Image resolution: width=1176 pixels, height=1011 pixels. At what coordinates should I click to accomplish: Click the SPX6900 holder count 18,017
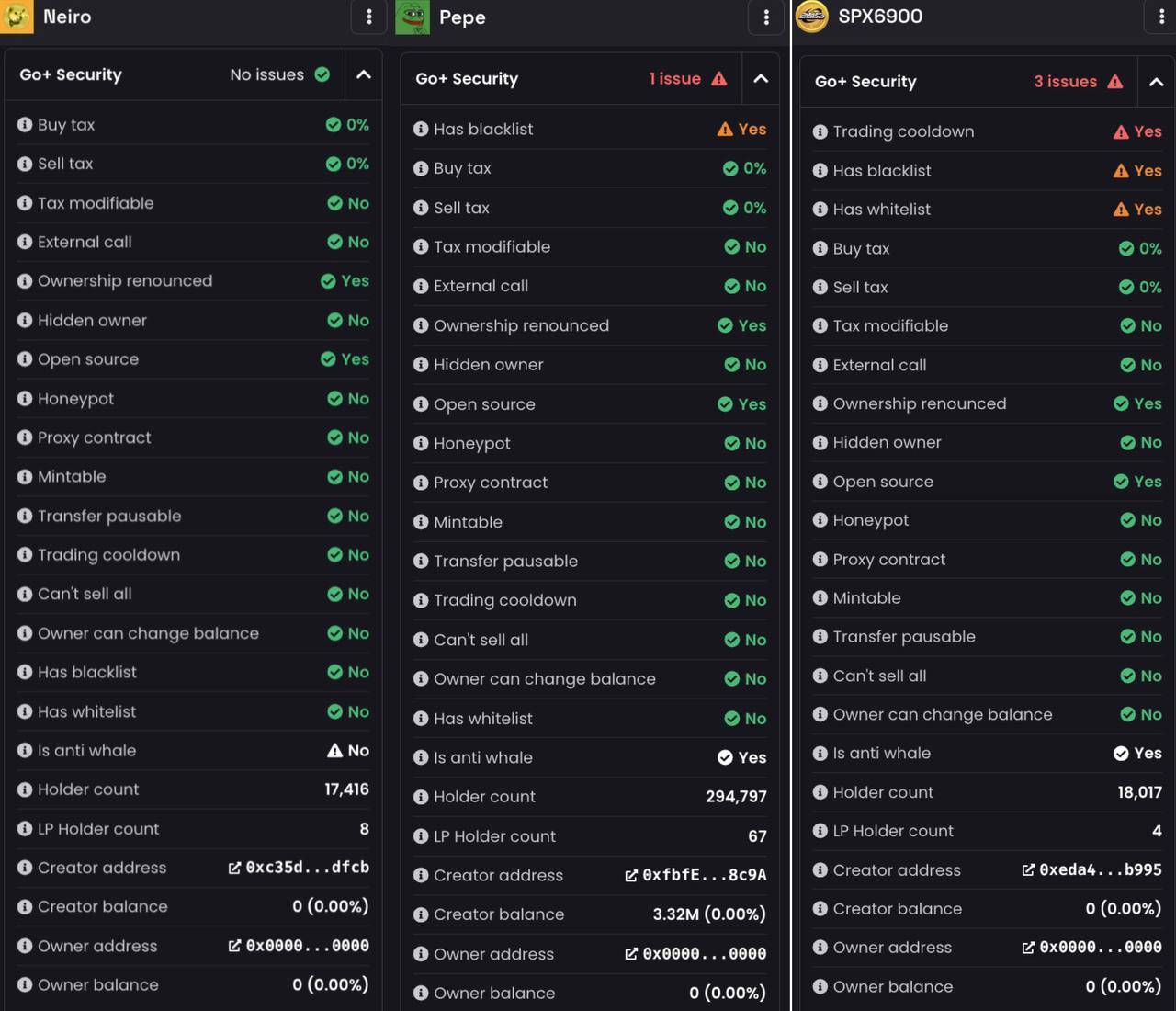click(x=1139, y=792)
